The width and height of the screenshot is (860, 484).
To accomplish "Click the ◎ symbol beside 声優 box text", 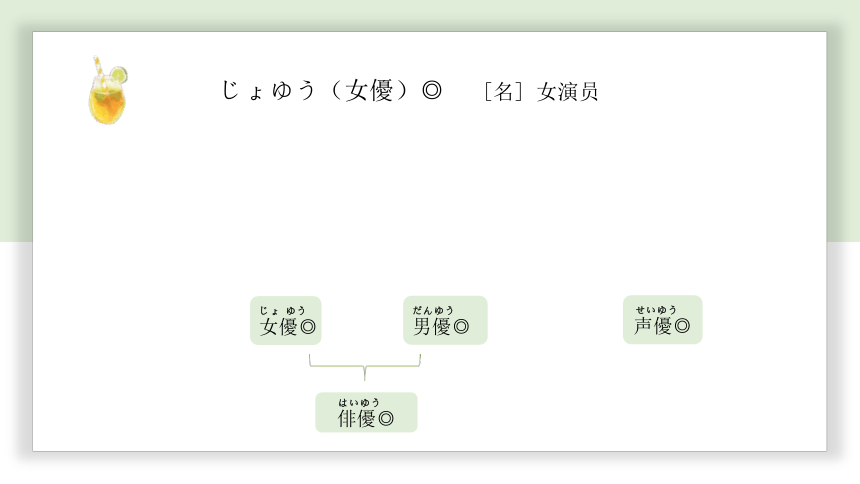I will click(682, 326).
